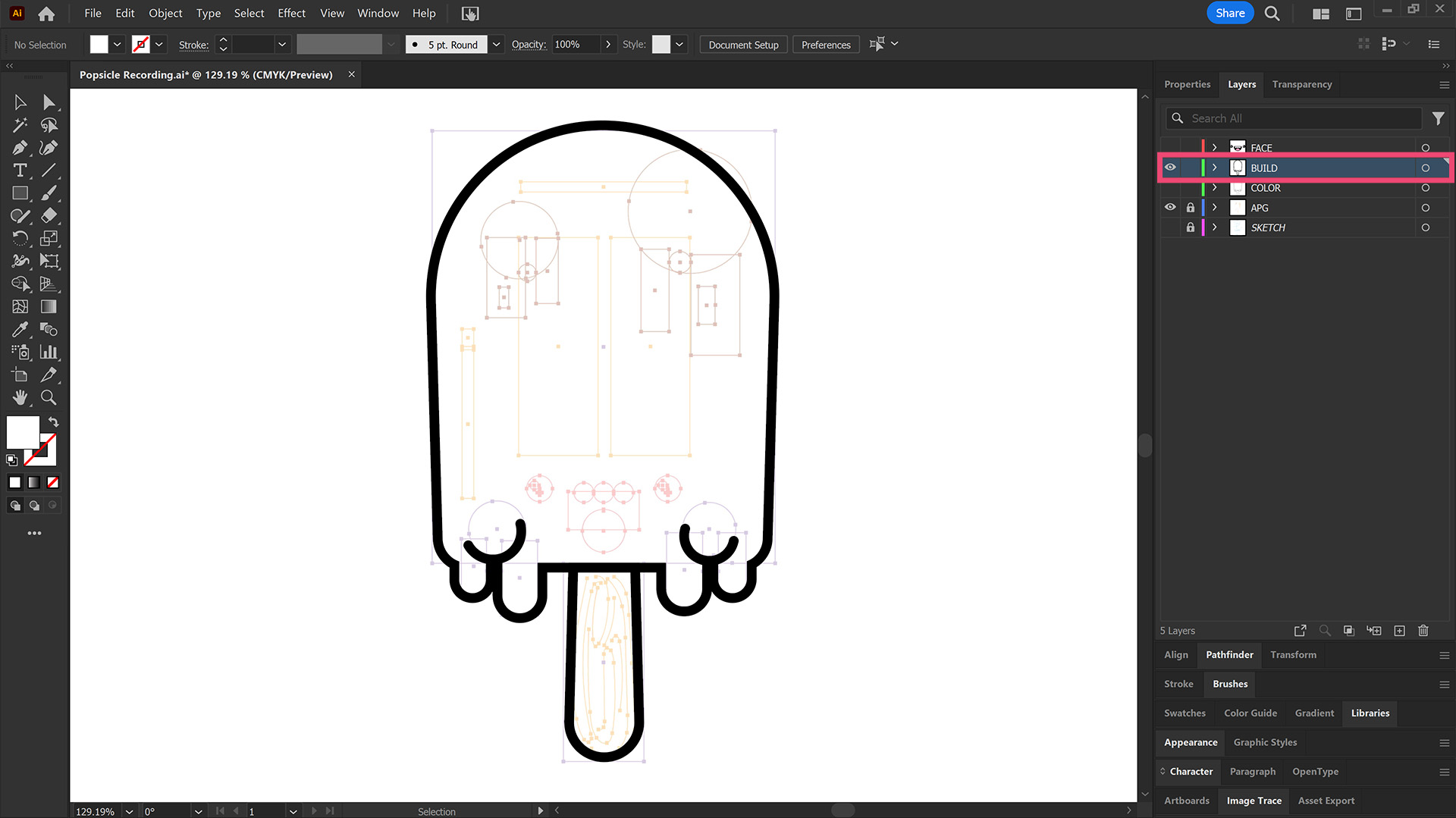Viewport: 1456px width, 818px height.
Task: Click the Preferences button
Action: coord(826,45)
